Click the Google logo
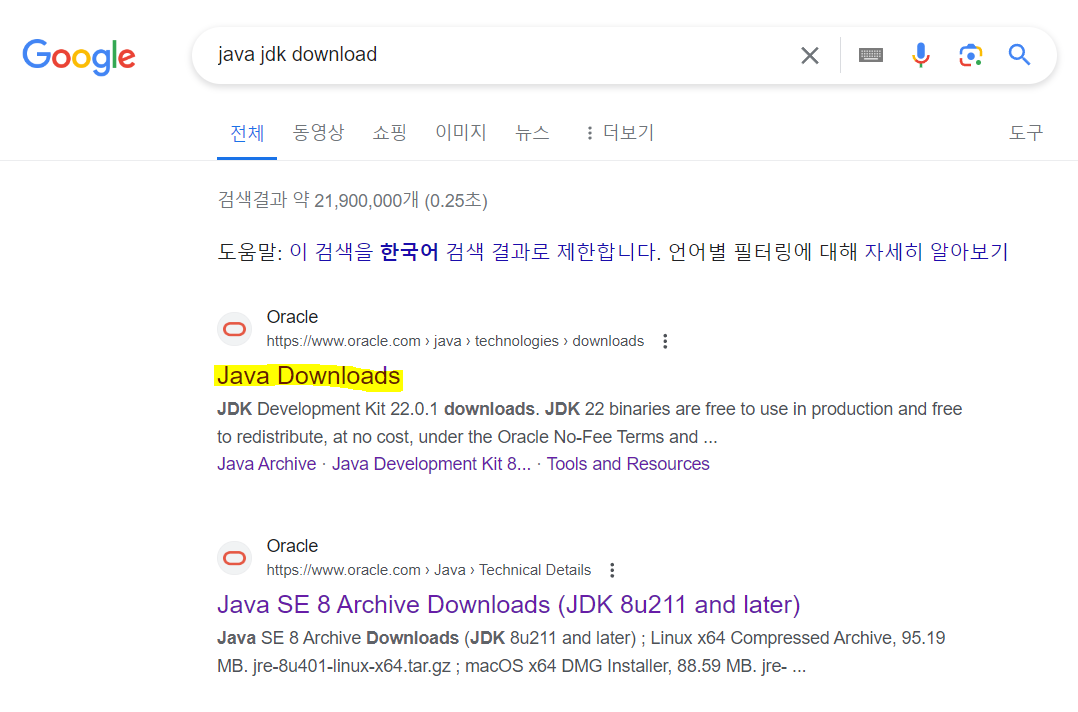 (79, 56)
